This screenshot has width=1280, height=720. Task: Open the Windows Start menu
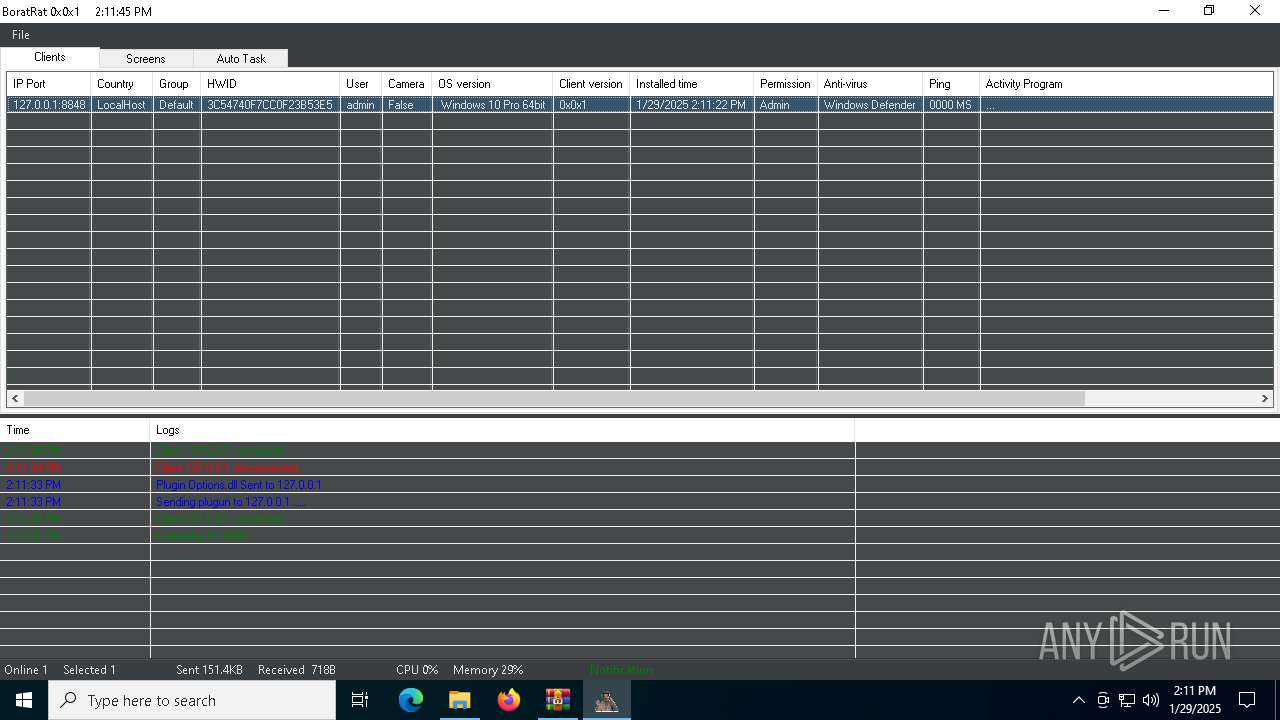tap(24, 700)
